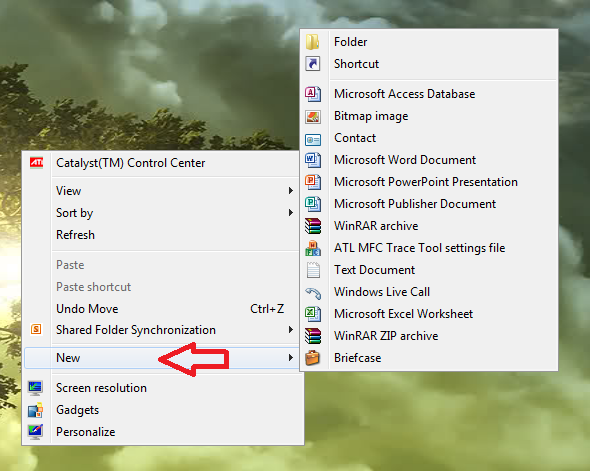Click the Microsoft Word Document icon
This screenshot has height=471, width=590.
(313, 160)
